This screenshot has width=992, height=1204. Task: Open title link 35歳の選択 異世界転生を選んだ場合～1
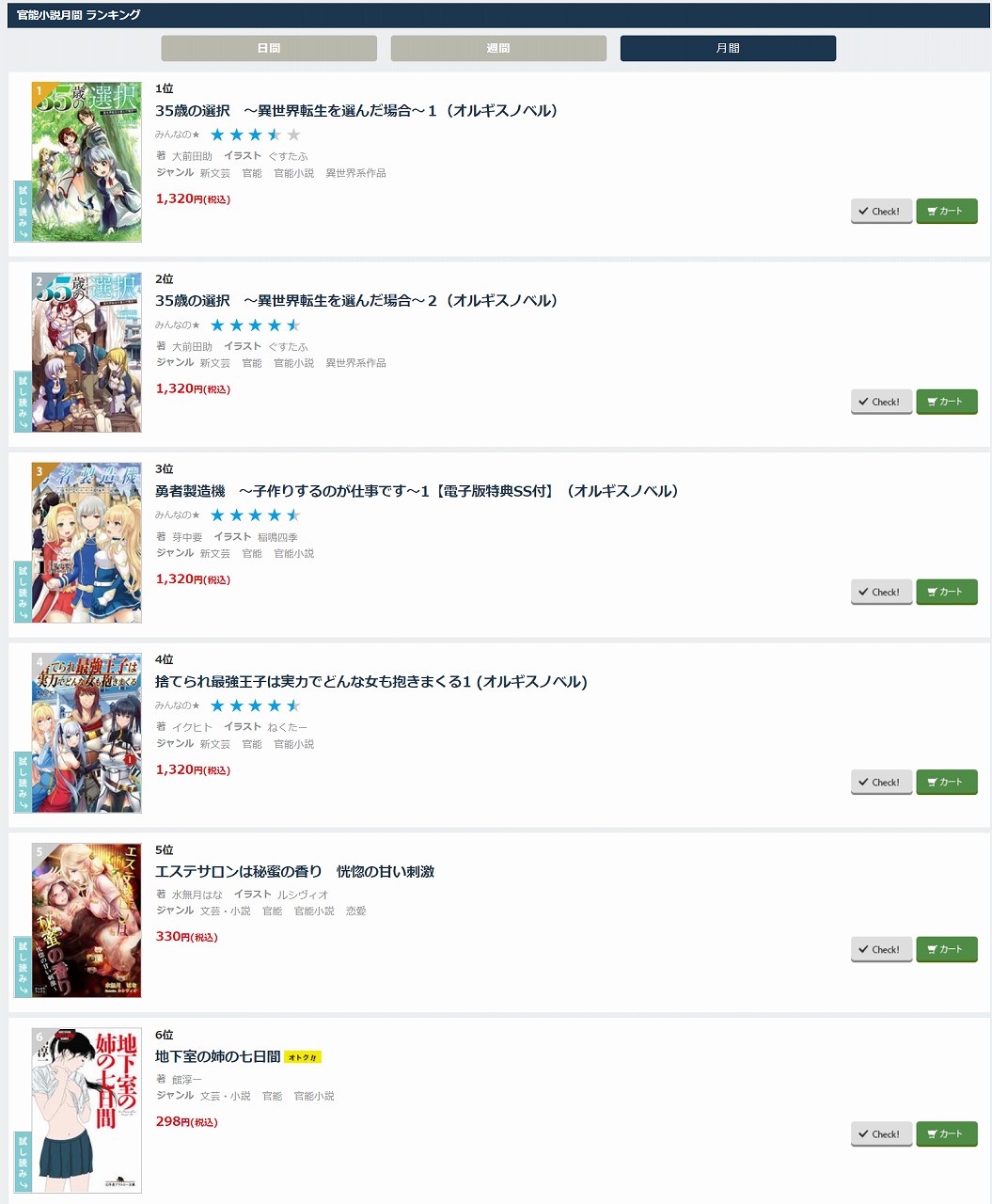357,111
